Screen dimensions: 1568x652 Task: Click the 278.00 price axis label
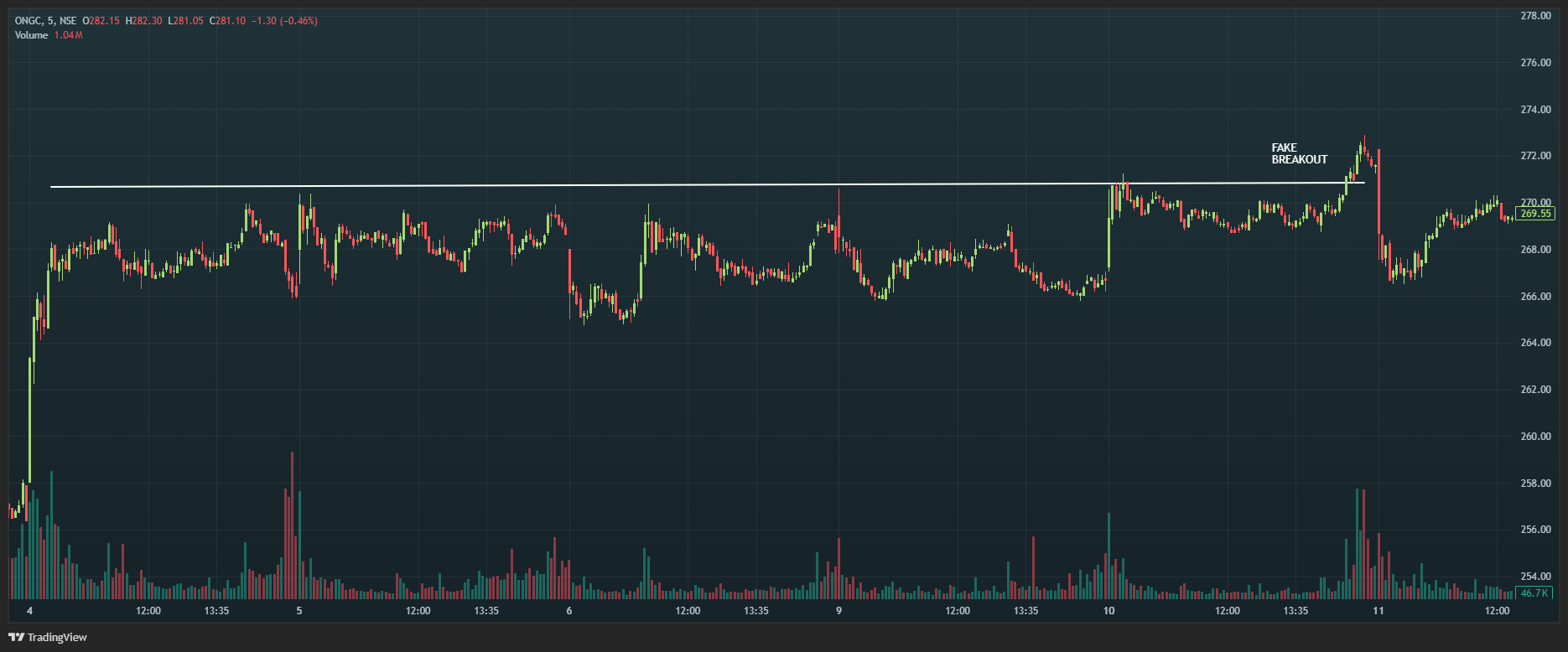click(x=1535, y=16)
